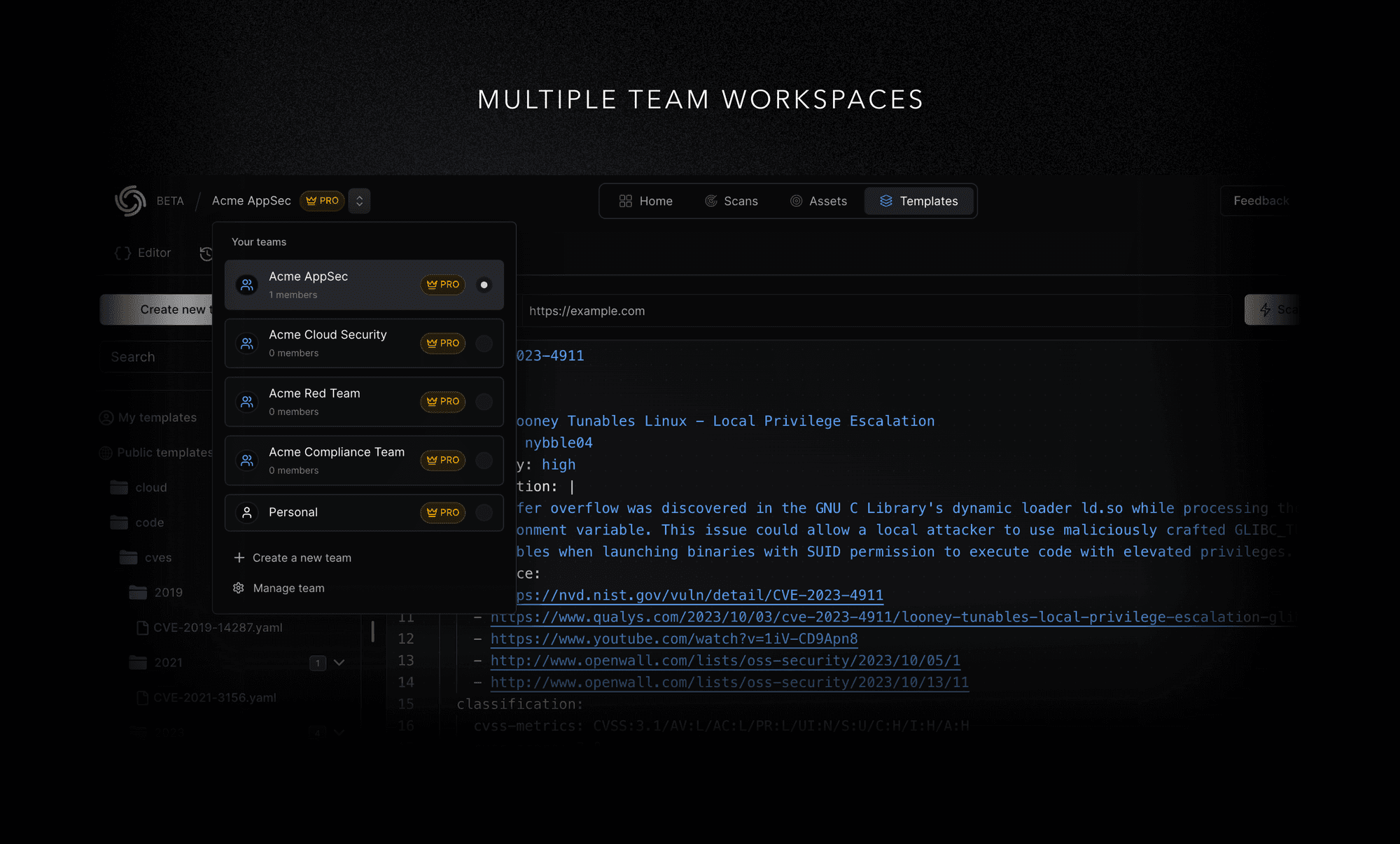Select the Acme Compliance Team radio button
The width and height of the screenshot is (1400, 844).
coord(484,460)
